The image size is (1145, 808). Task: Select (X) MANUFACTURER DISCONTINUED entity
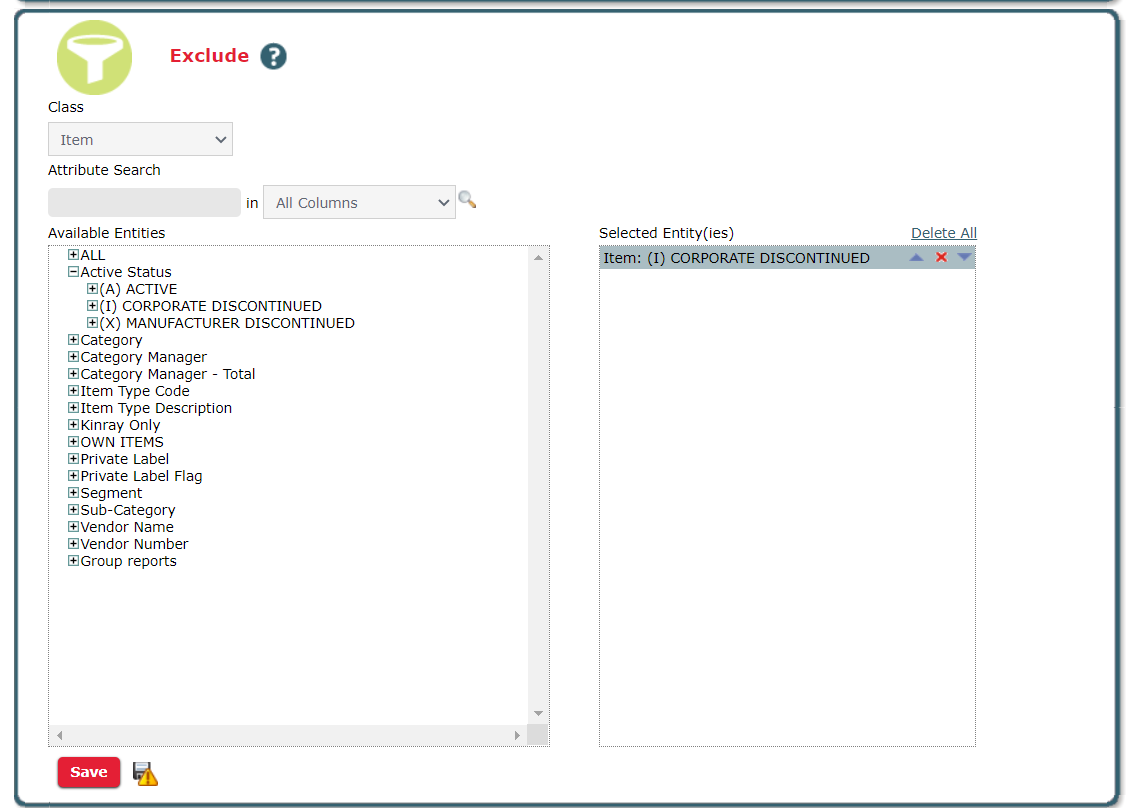click(x=227, y=323)
